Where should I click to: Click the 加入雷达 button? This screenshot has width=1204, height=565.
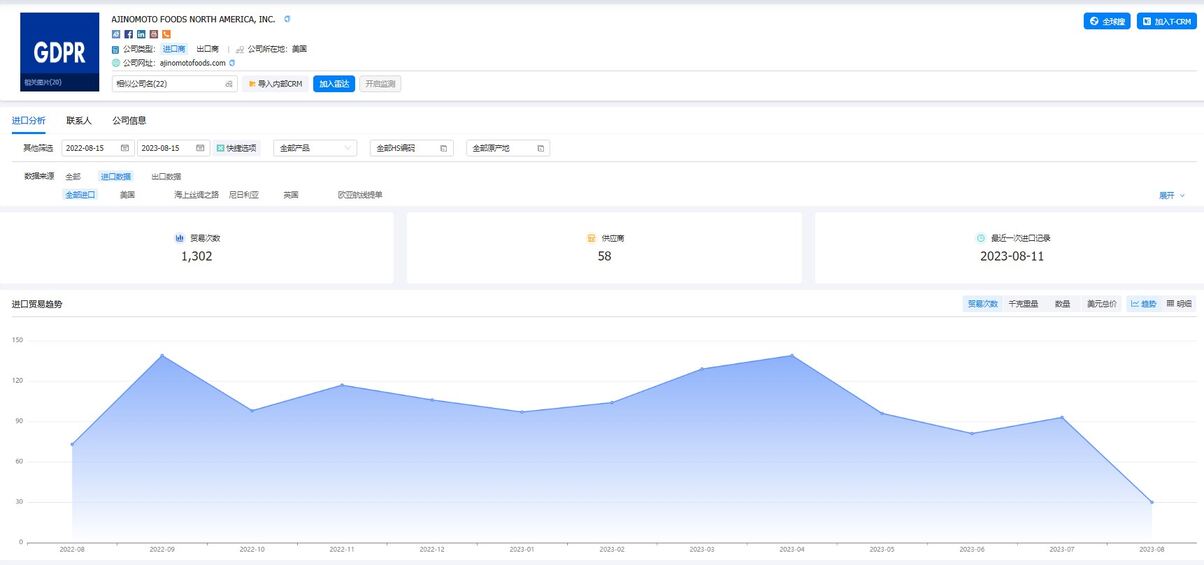tap(334, 84)
